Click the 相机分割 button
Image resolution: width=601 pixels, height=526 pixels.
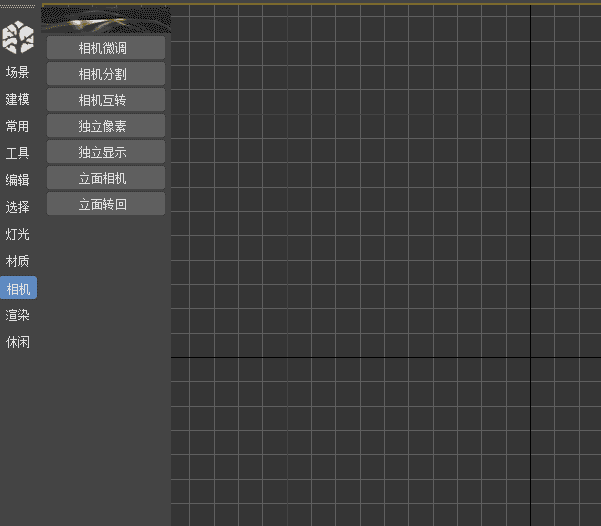(x=105, y=74)
